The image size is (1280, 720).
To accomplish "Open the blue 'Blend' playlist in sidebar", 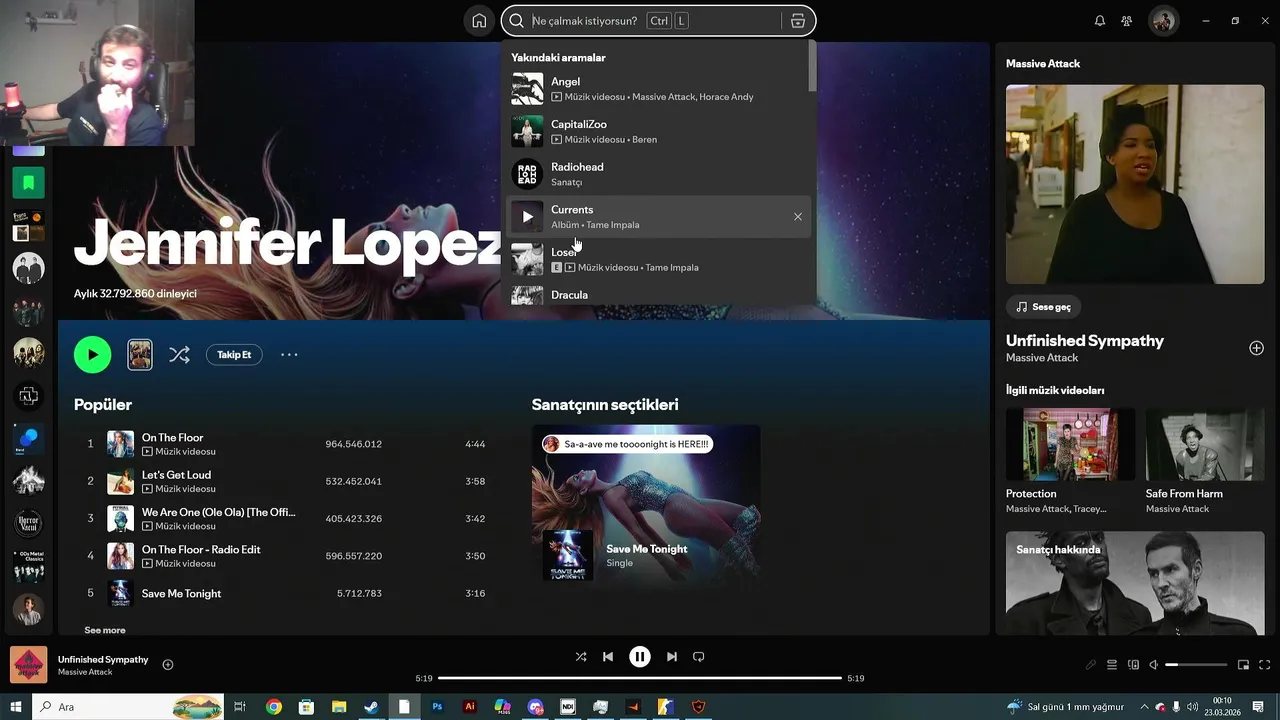I will click(x=28, y=439).
